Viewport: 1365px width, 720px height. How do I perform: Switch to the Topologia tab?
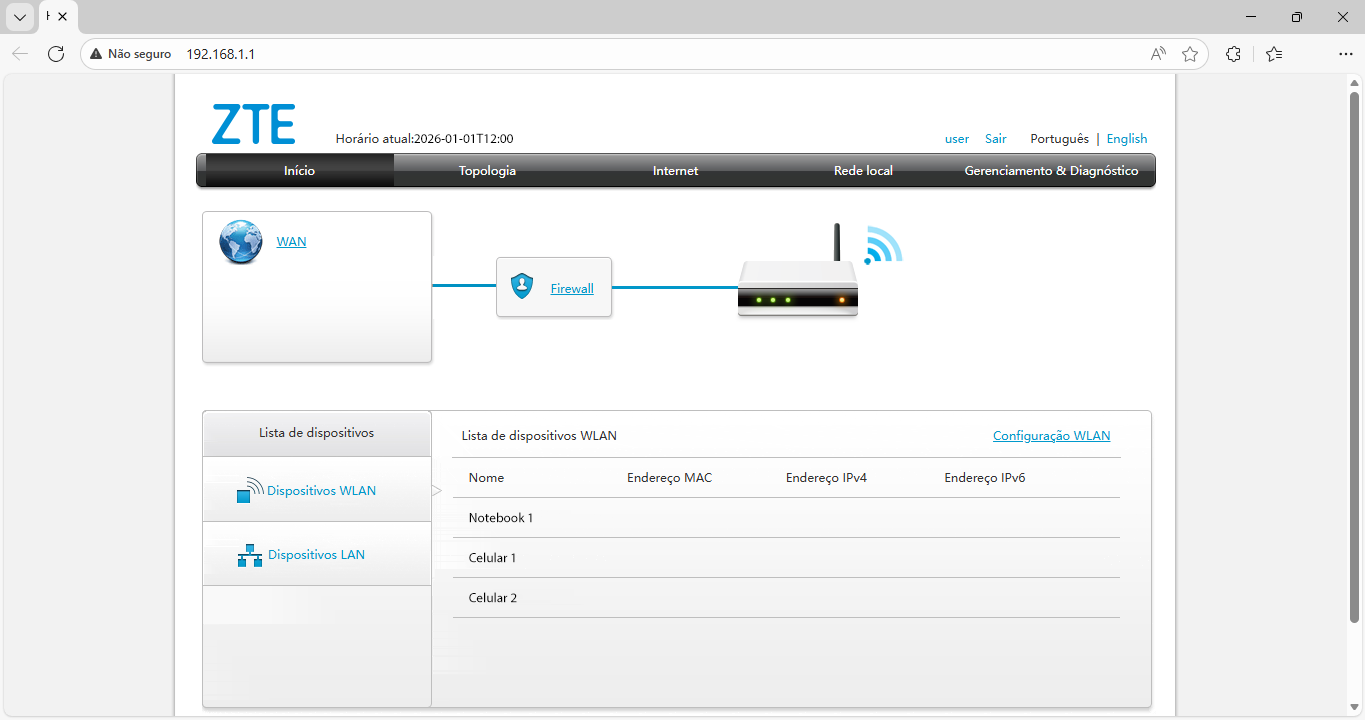pos(487,170)
